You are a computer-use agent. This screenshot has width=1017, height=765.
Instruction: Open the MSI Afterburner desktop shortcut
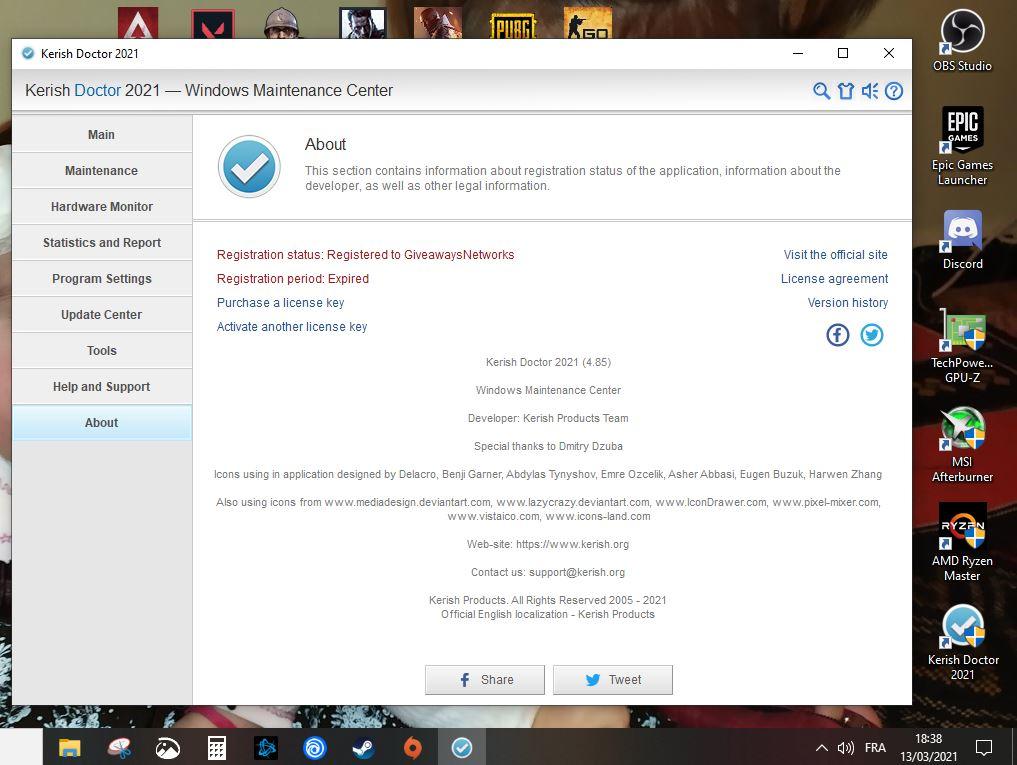(x=962, y=445)
